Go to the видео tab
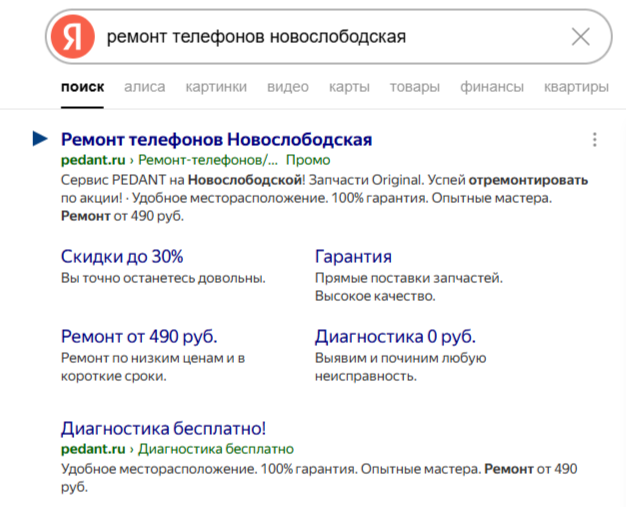 click(287, 87)
